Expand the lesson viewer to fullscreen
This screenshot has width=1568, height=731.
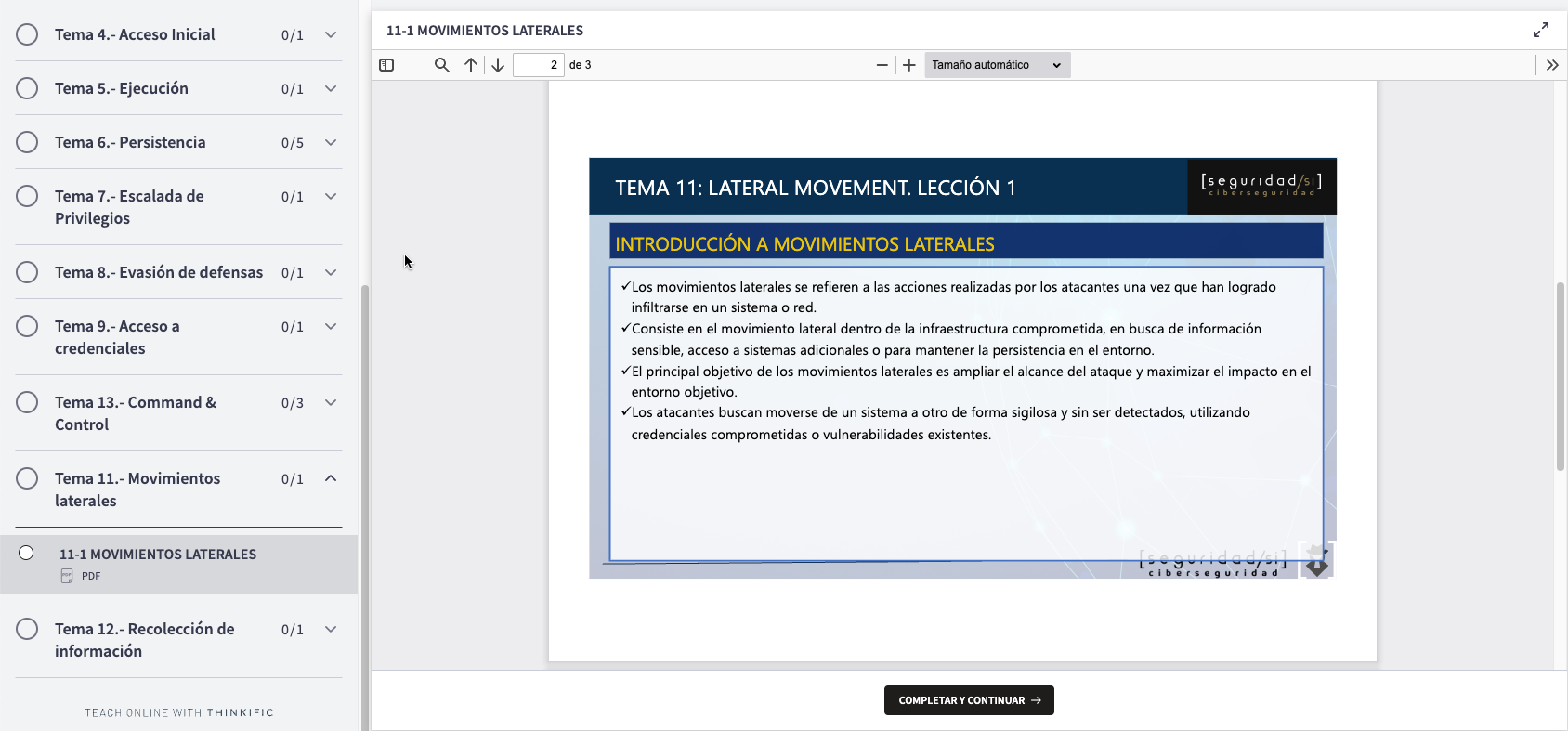tap(1541, 31)
